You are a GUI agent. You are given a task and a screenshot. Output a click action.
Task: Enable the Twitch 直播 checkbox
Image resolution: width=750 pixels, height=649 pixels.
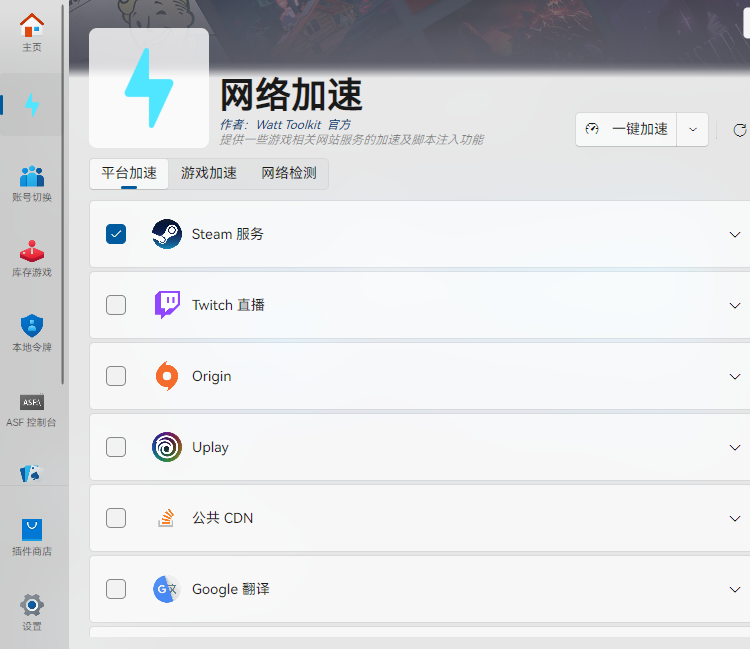pos(116,305)
